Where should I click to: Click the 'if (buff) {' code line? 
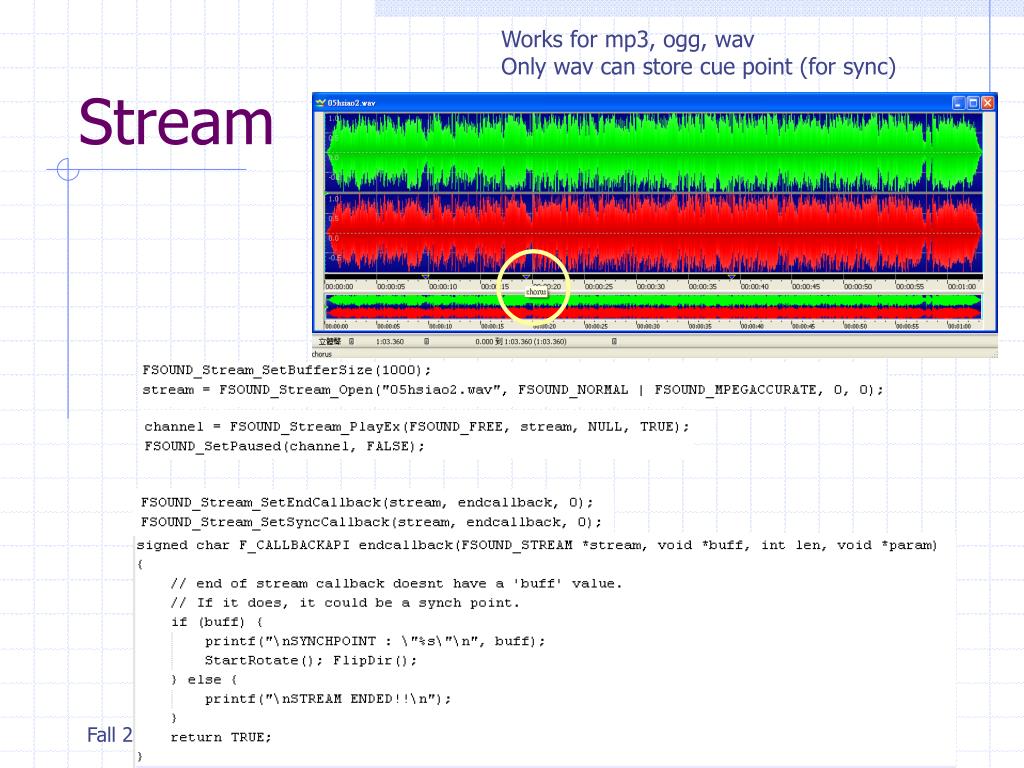tap(217, 622)
